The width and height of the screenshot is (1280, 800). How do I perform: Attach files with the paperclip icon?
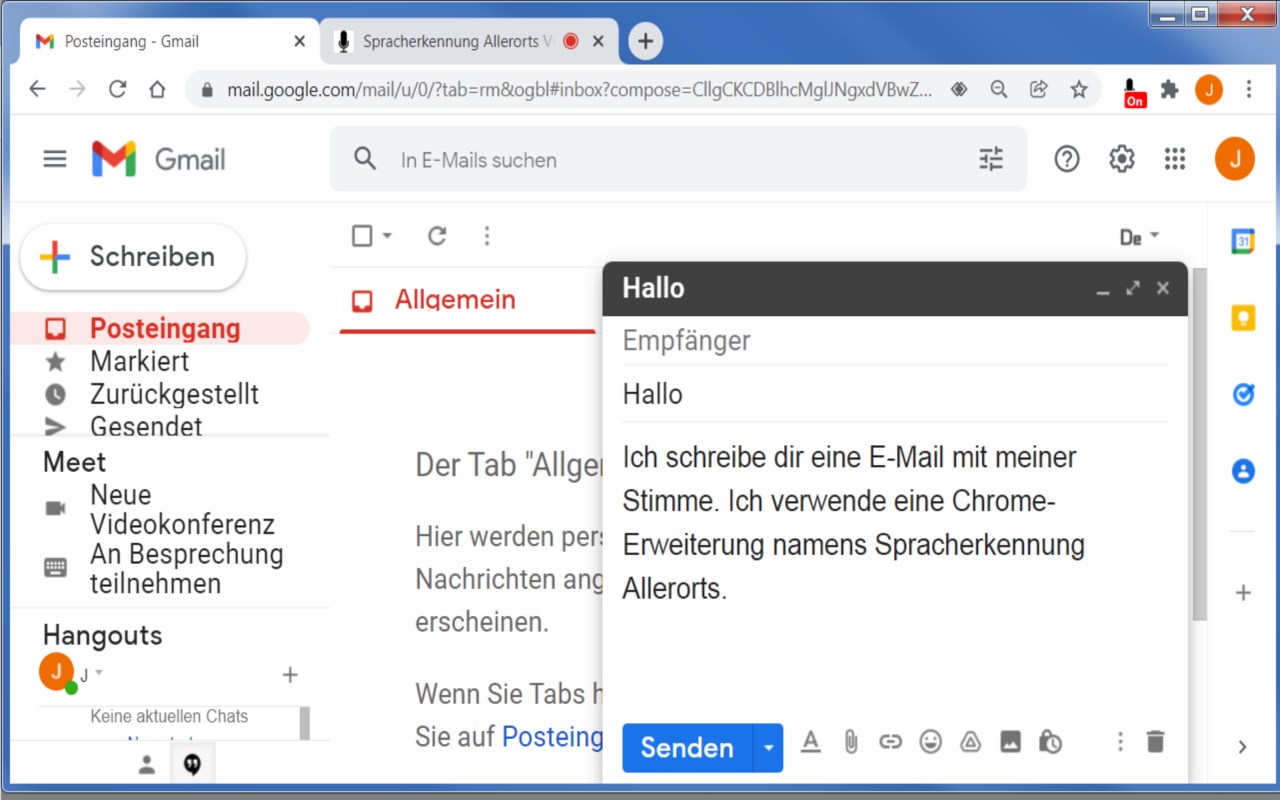click(851, 742)
